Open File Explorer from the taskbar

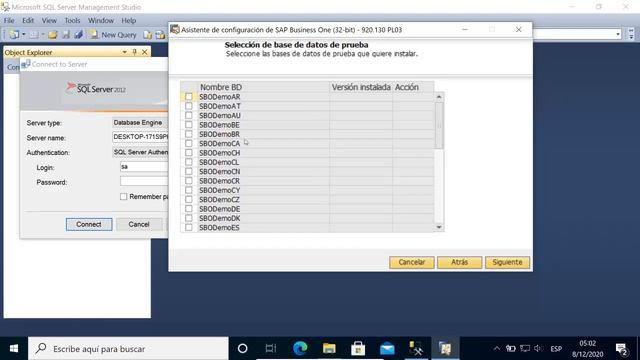tap(329, 349)
